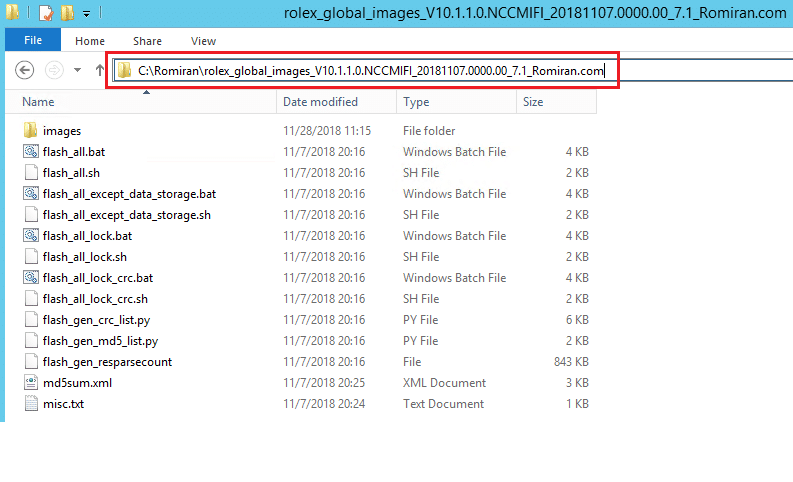The height and width of the screenshot is (482, 793).
Task: Select the flash_all_lock_crc.bat file icon
Action: (31, 277)
